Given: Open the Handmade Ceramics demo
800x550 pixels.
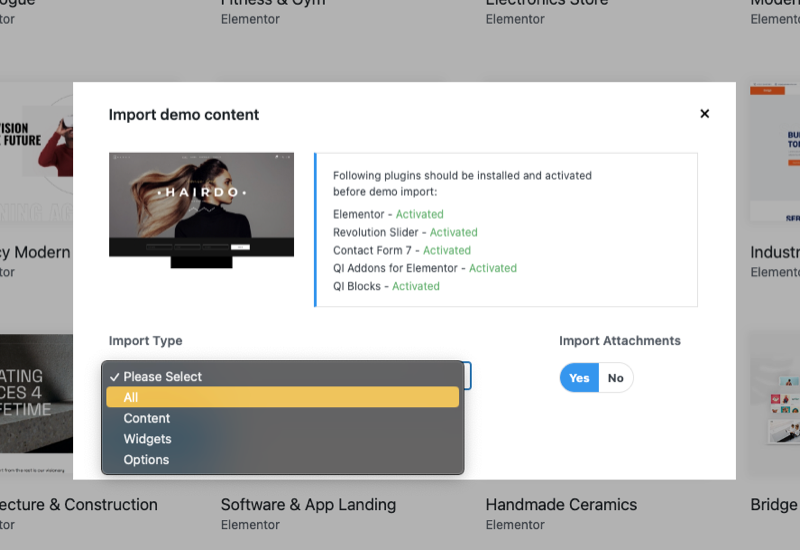Looking at the screenshot, I should tap(561, 505).
